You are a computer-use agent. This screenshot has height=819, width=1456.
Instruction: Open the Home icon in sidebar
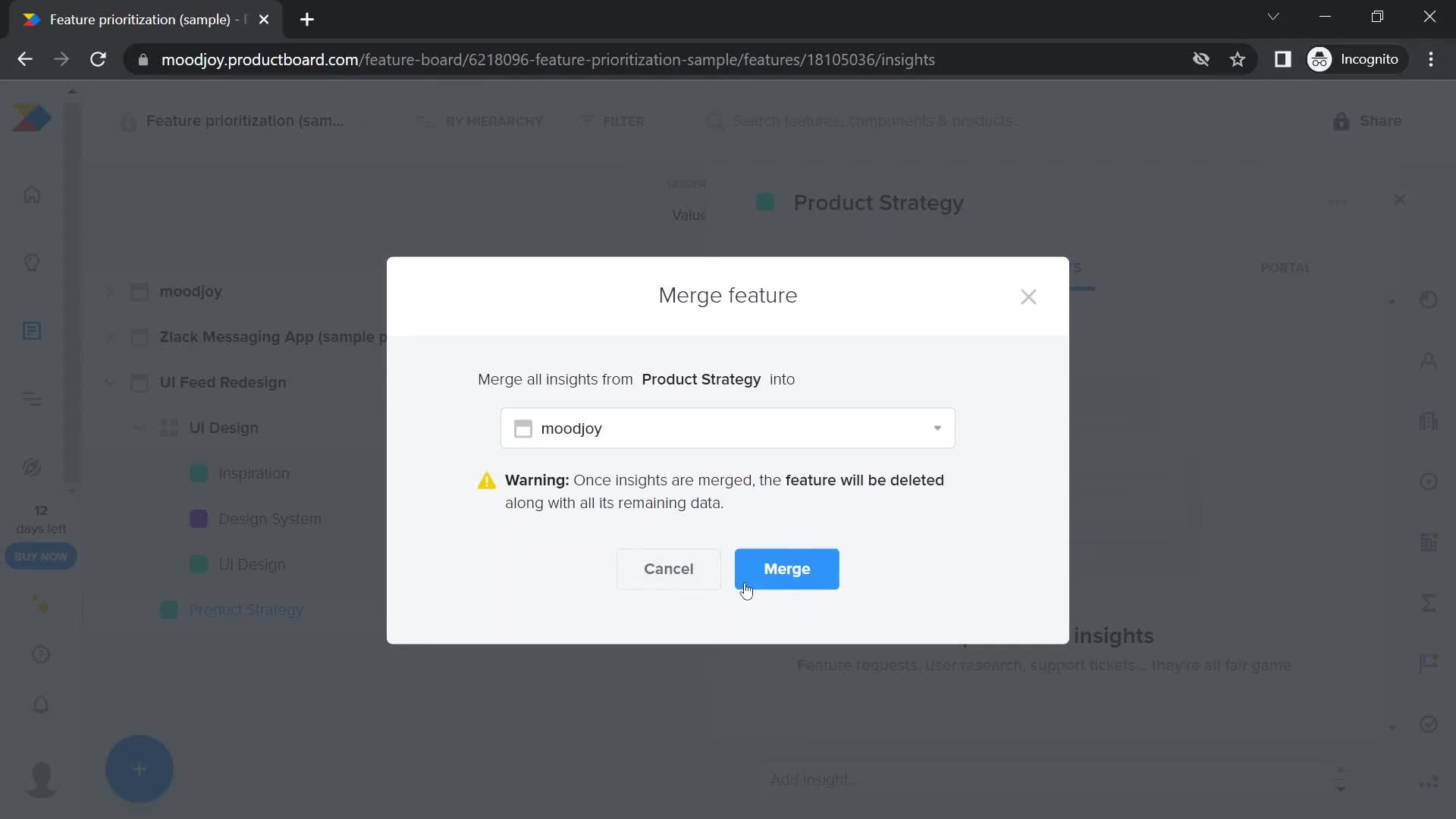click(32, 195)
